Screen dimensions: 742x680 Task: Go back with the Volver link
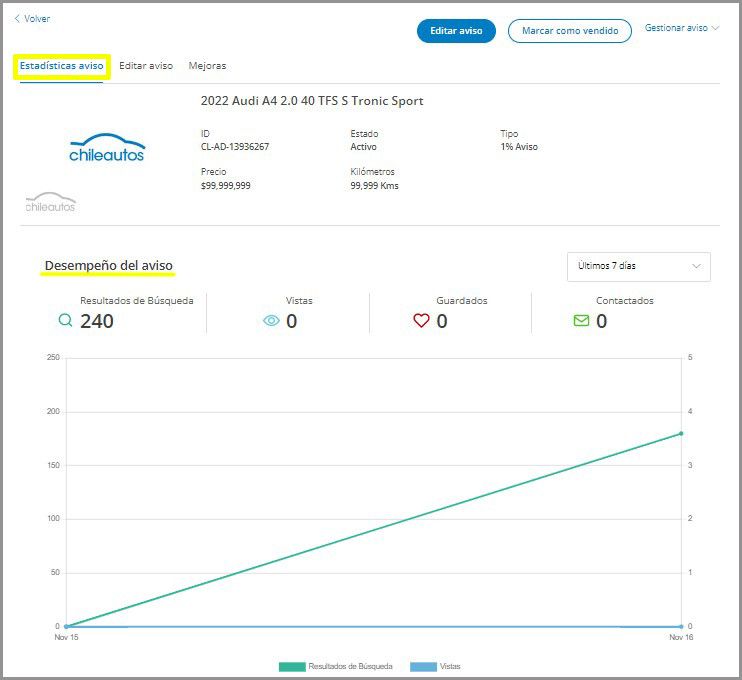click(x=32, y=19)
